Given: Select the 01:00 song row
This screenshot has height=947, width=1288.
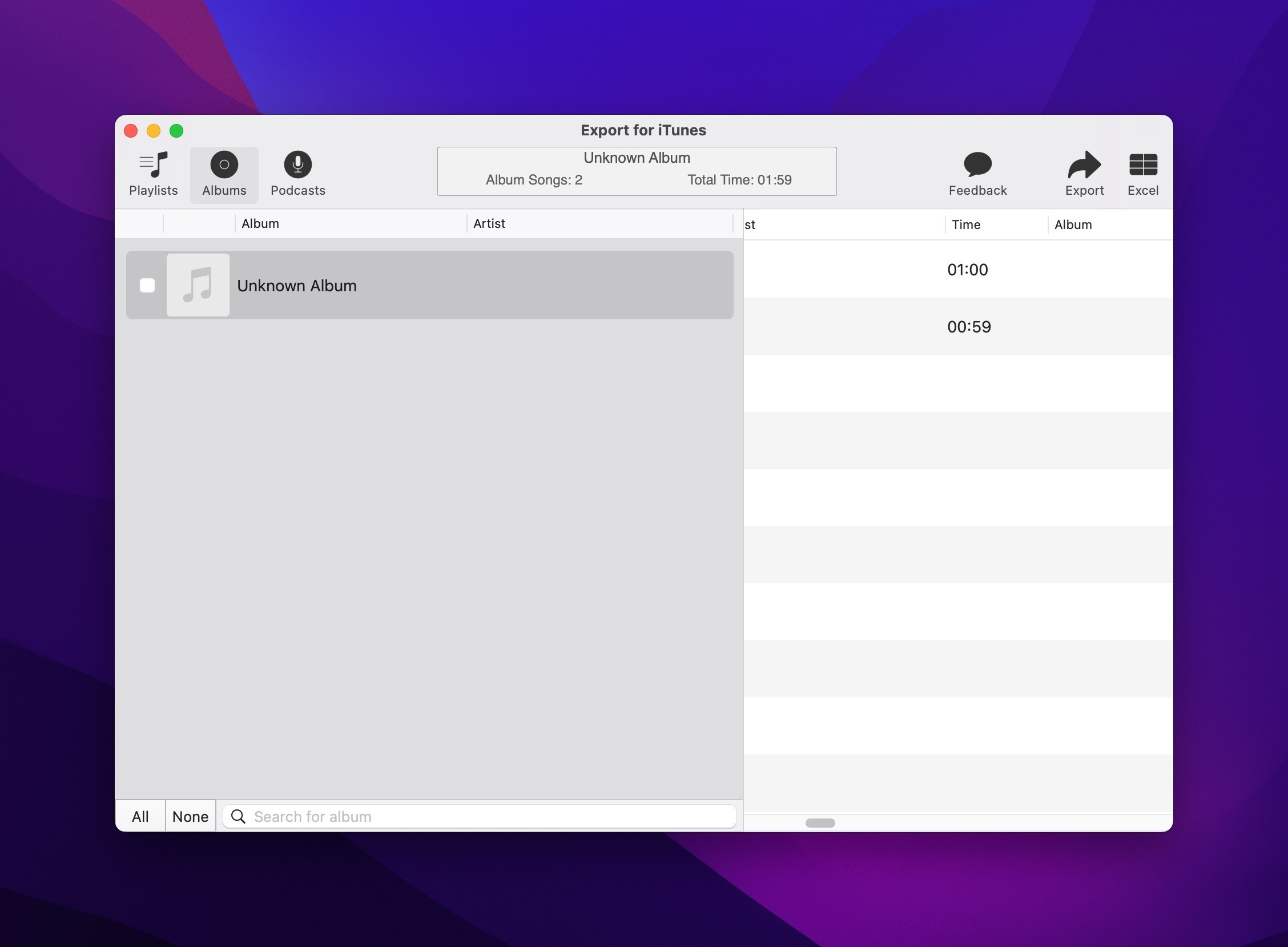Looking at the screenshot, I should click(967, 270).
